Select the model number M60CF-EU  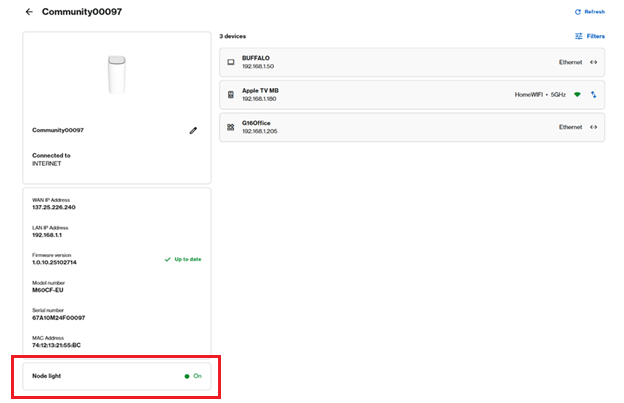48,290
